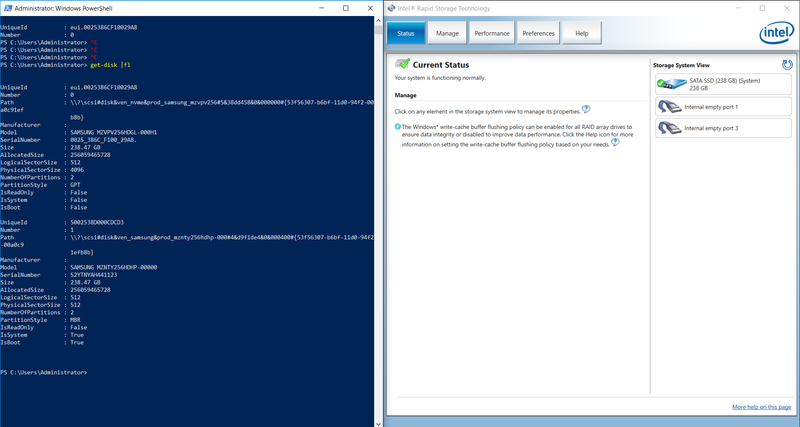Click help icon after storage system view sentence
This screenshot has height=427, width=800.
pos(586,109)
